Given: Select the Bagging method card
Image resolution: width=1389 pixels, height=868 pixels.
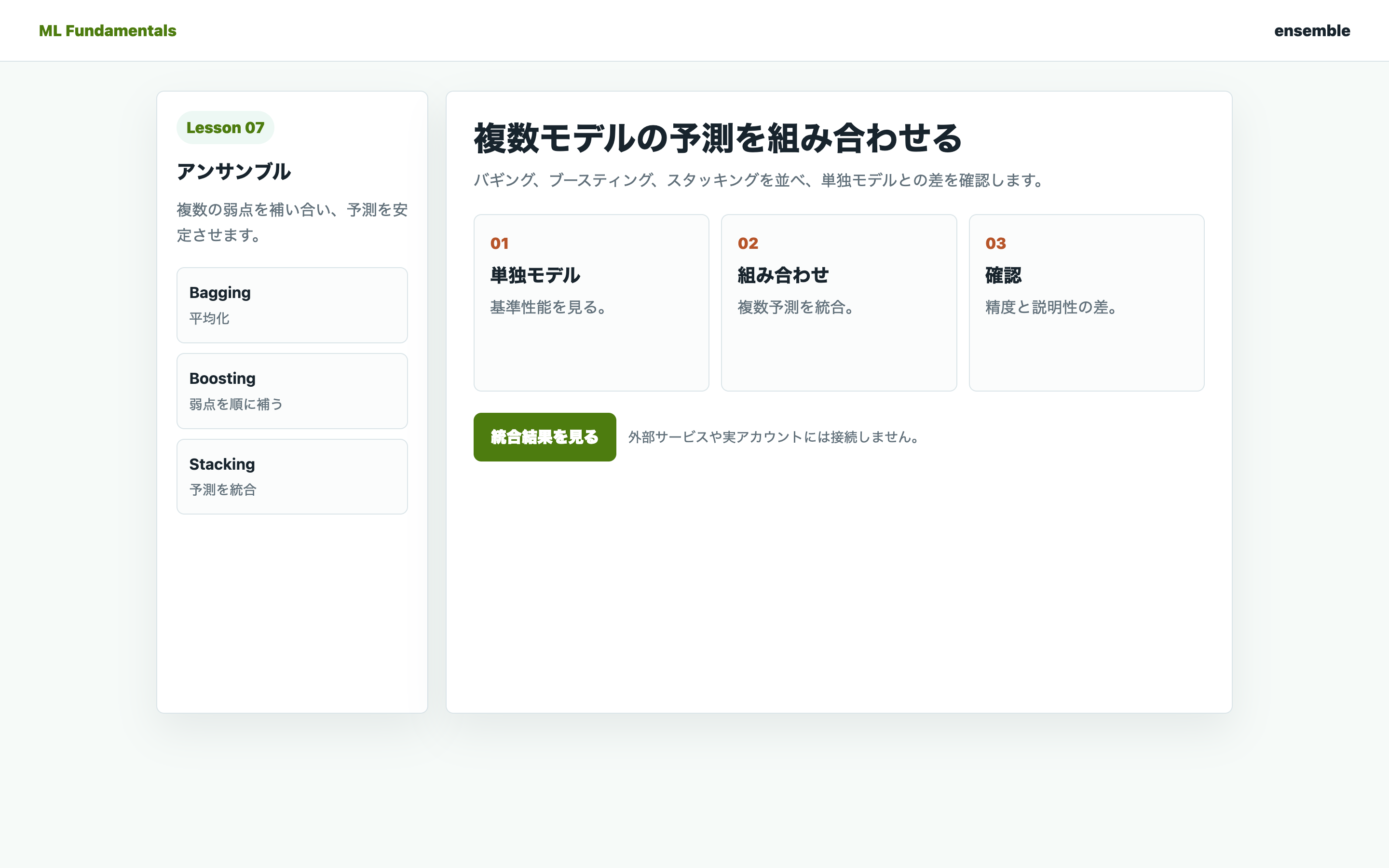Looking at the screenshot, I should 292,305.
